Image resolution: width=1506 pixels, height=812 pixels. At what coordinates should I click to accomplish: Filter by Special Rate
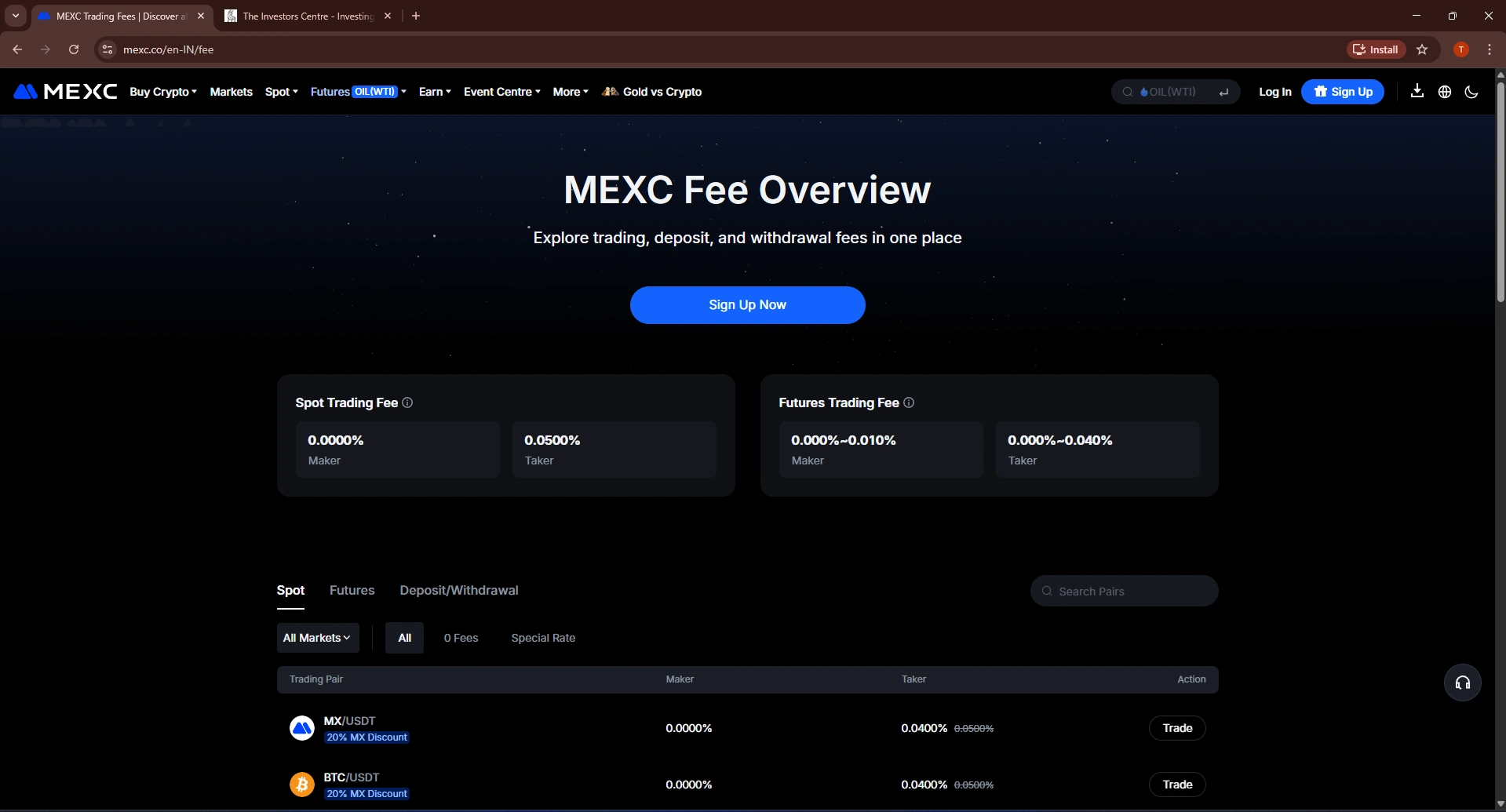pos(543,638)
